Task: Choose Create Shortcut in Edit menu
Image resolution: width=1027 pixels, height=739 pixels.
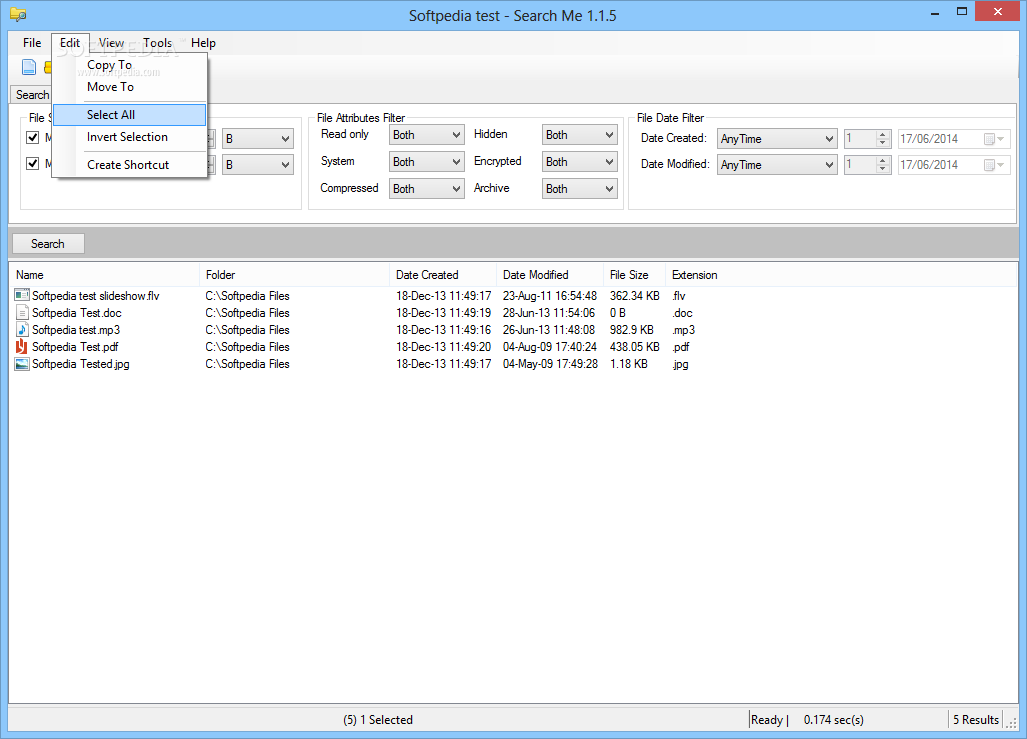Action: 130,165
